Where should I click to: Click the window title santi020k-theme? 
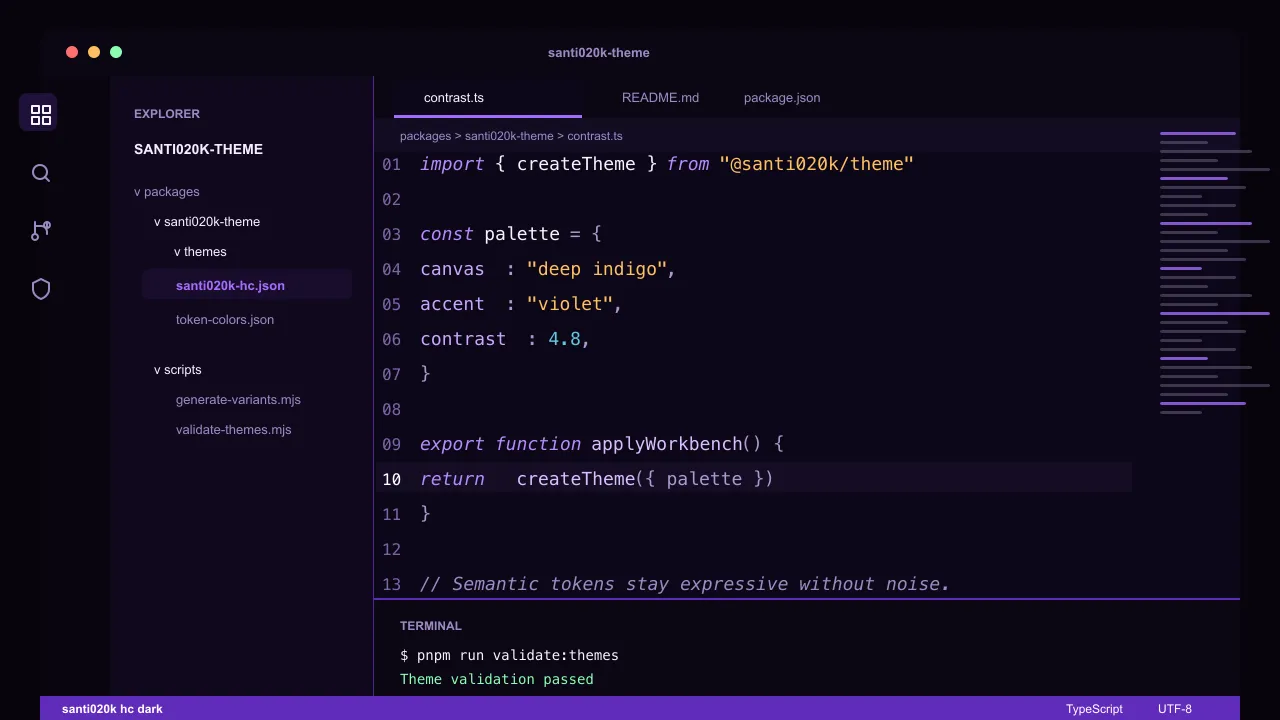pyautogui.click(x=599, y=53)
